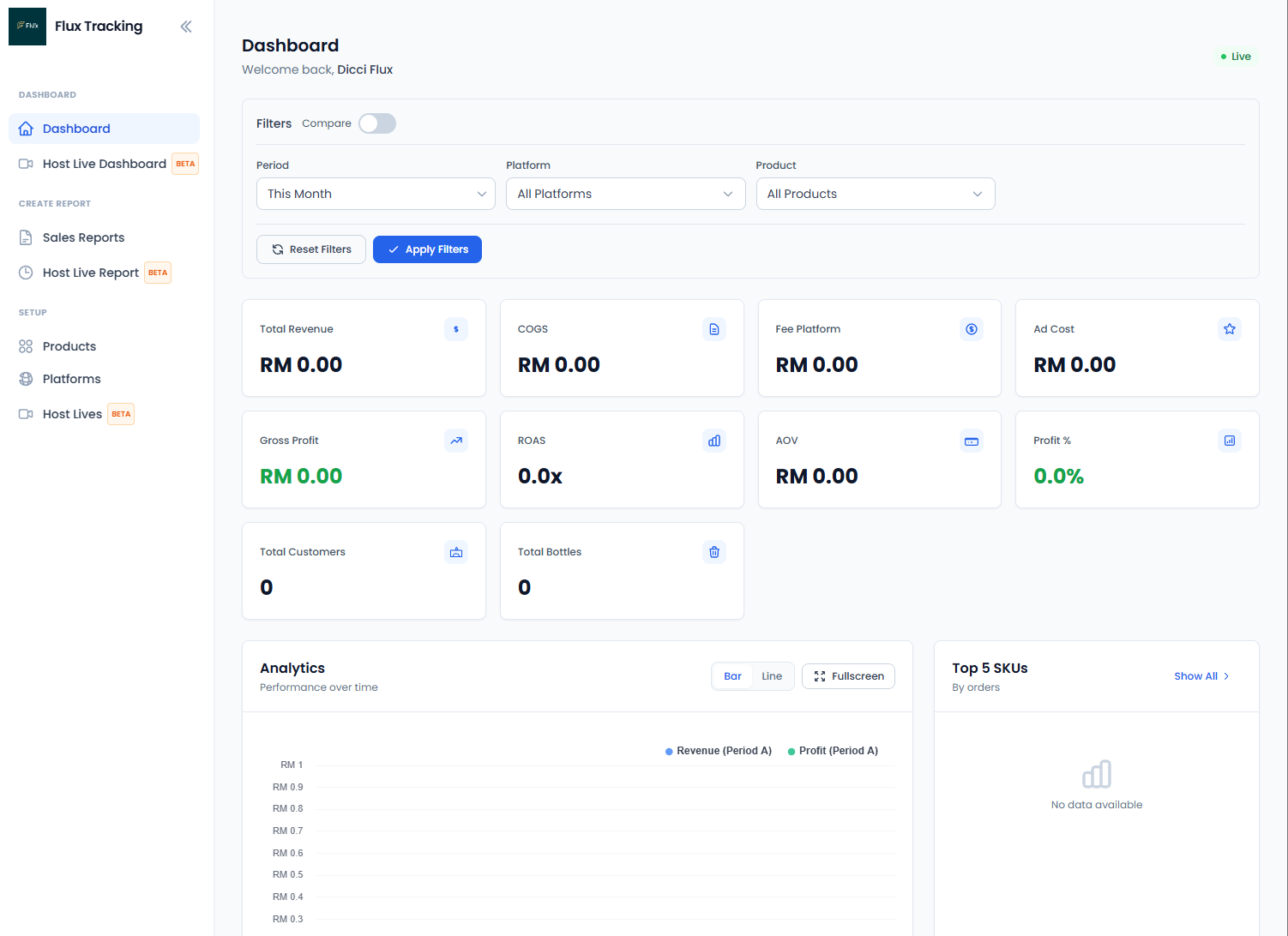The width and height of the screenshot is (1288, 936).
Task: Click the Profit percentage value showing 0.0%
Action: [x=1058, y=476]
